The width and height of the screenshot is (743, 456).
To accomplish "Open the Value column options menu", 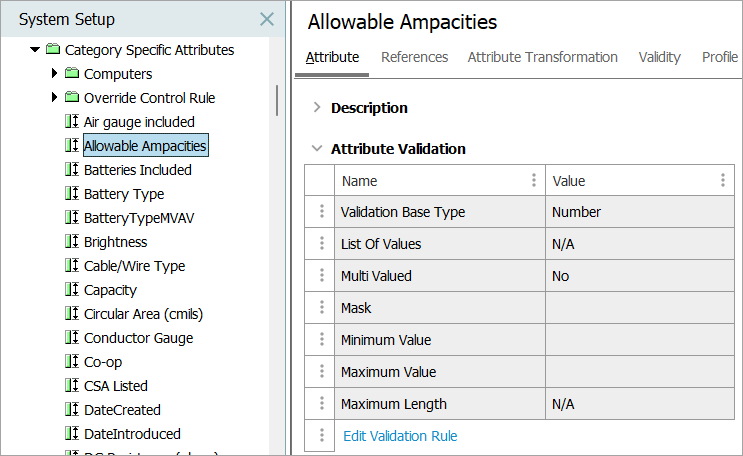I will pyautogui.click(x=722, y=181).
